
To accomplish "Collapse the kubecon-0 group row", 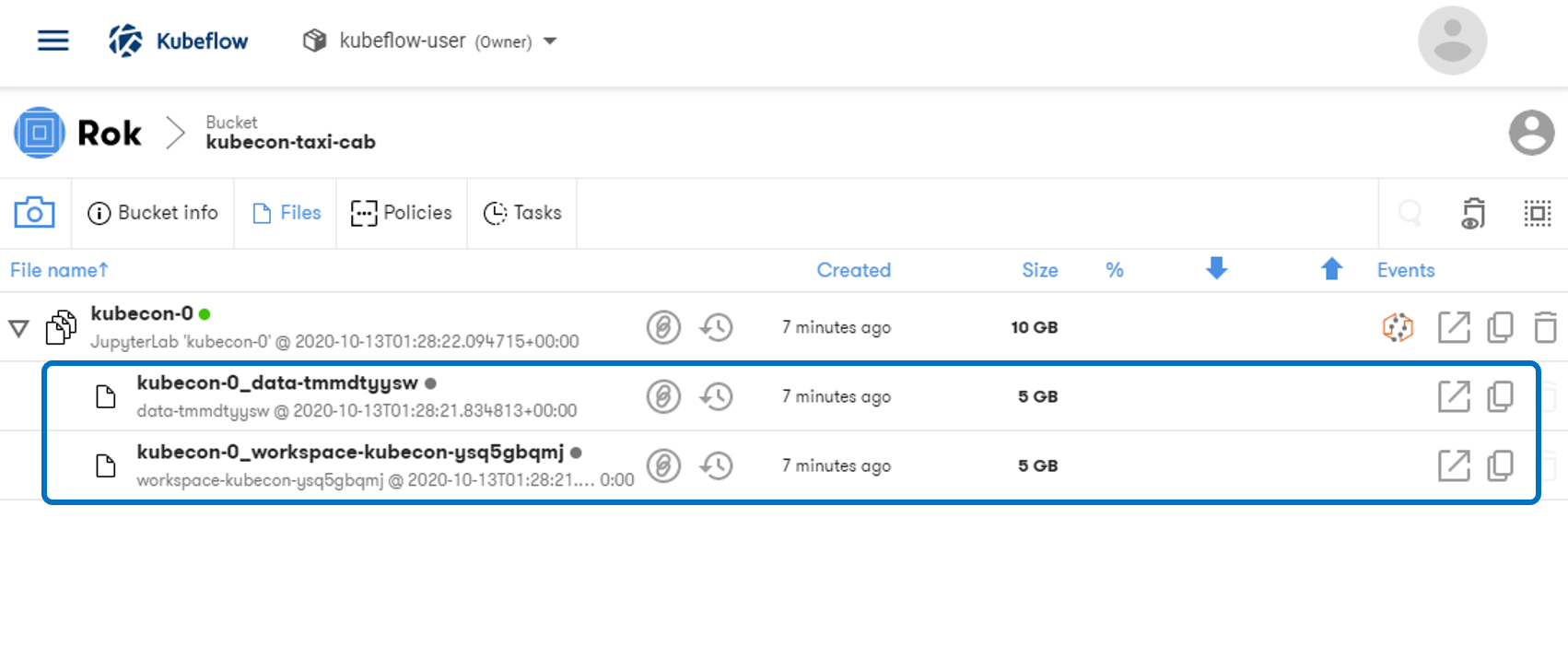I will click(x=18, y=328).
